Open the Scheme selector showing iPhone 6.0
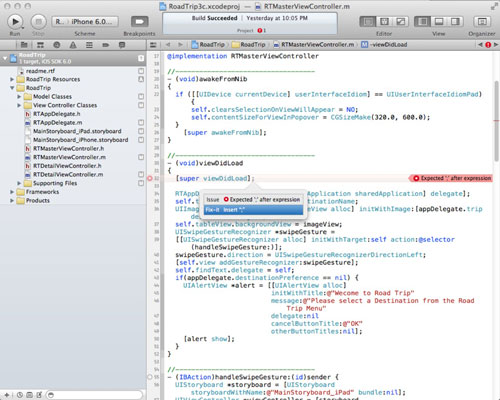This screenshot has height=400, width=500. pyautogui.click(x=85, y=22)
